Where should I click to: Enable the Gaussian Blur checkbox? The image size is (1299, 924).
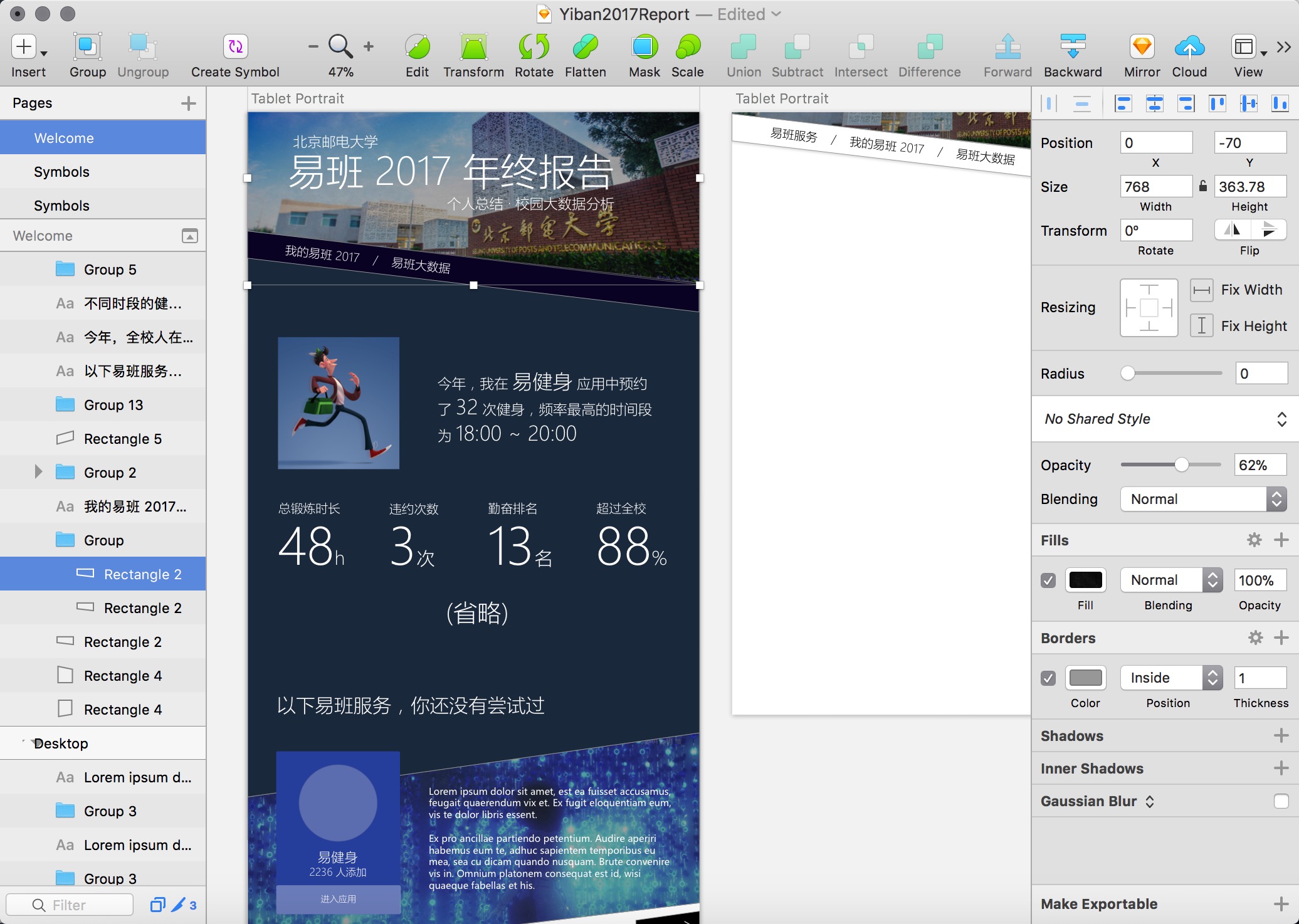pyautogui.click(x=1281, y=801)
